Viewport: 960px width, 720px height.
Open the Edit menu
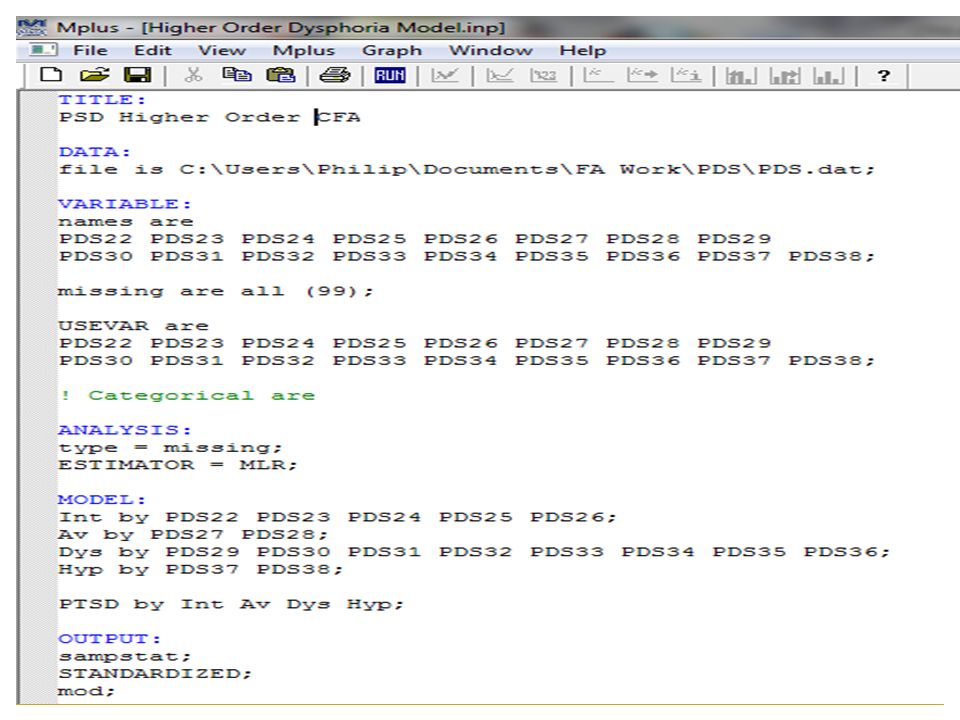[x=152, y=50]
